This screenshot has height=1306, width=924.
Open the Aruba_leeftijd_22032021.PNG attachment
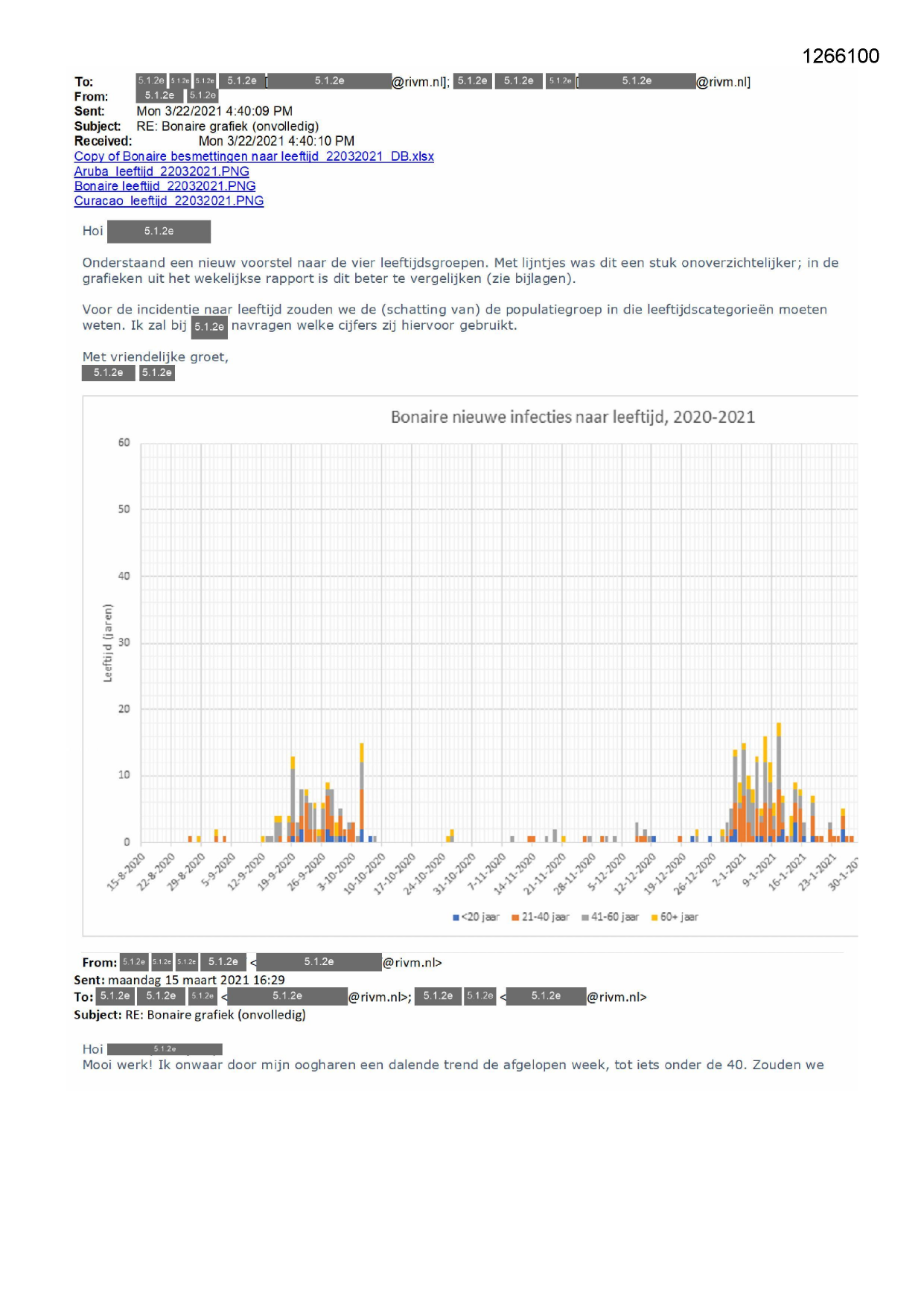[x=162, y=171]
